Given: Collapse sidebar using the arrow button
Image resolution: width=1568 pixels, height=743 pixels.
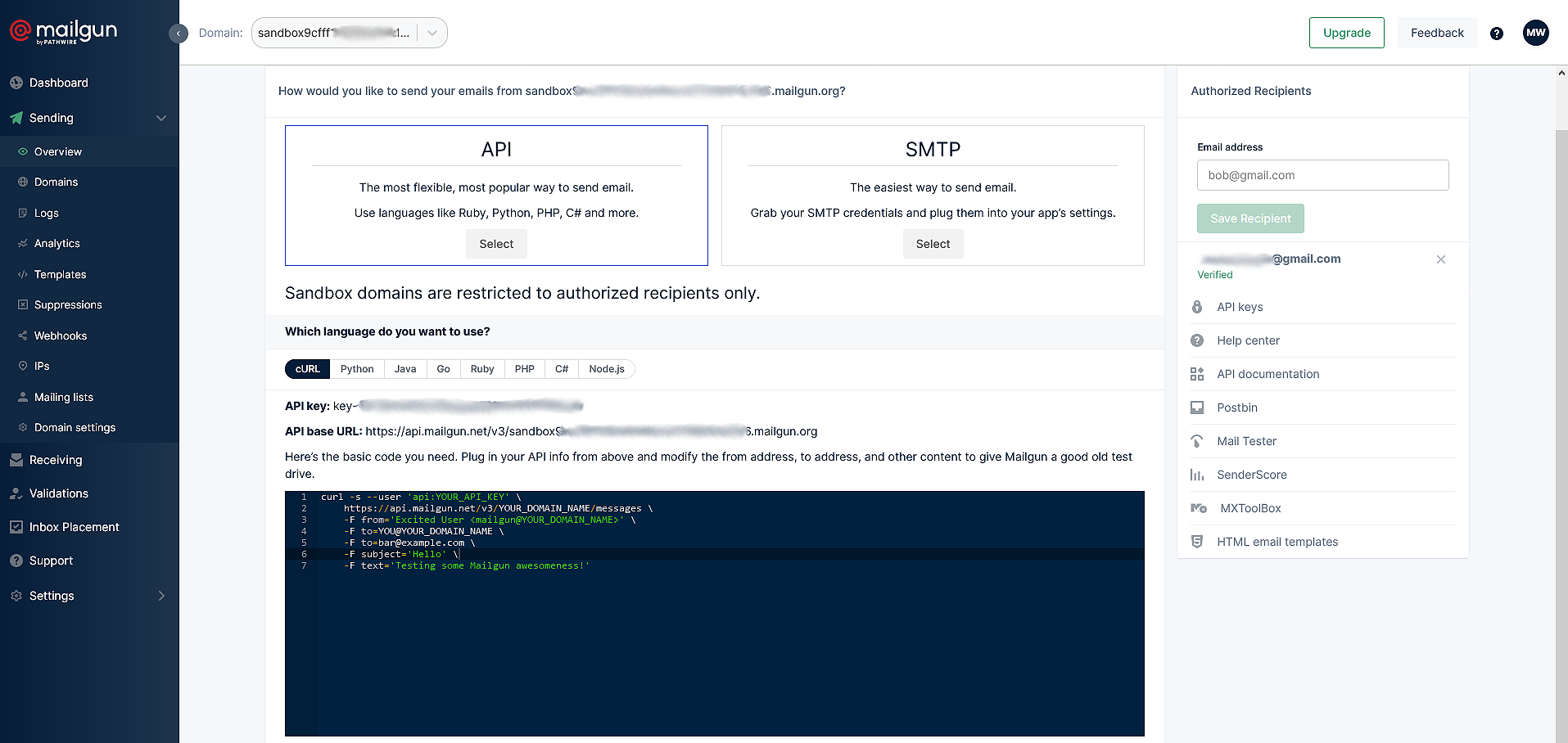Looking at the screenshot, I should [178, 34].
